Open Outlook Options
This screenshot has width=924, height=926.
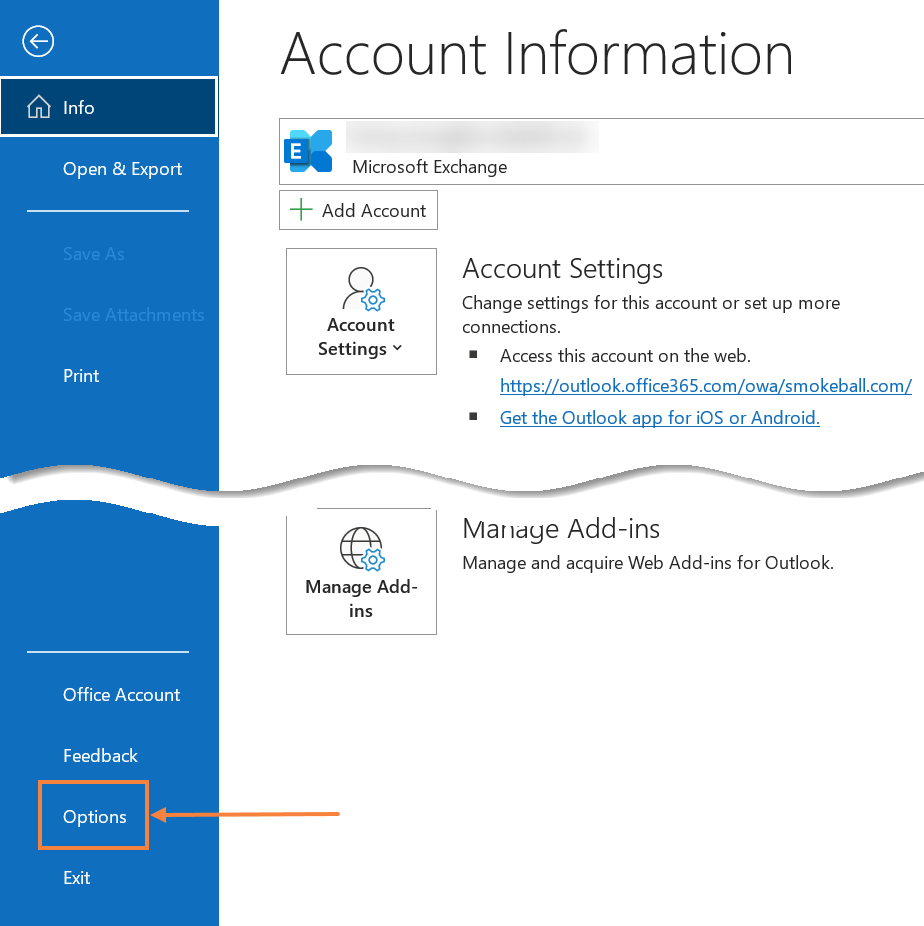[94, 817]
